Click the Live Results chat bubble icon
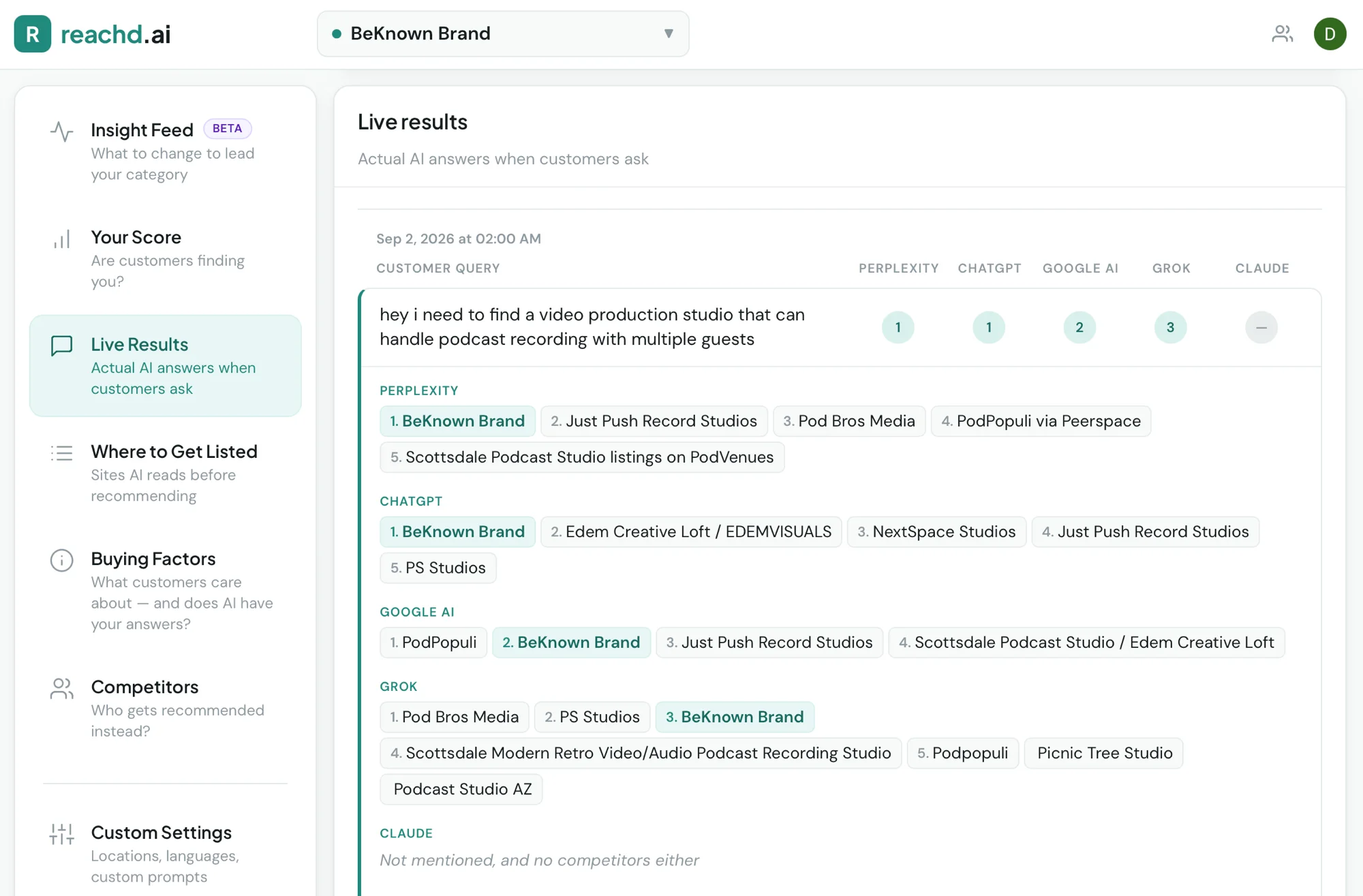This screenshot has width=1363, height=896. 61,346
